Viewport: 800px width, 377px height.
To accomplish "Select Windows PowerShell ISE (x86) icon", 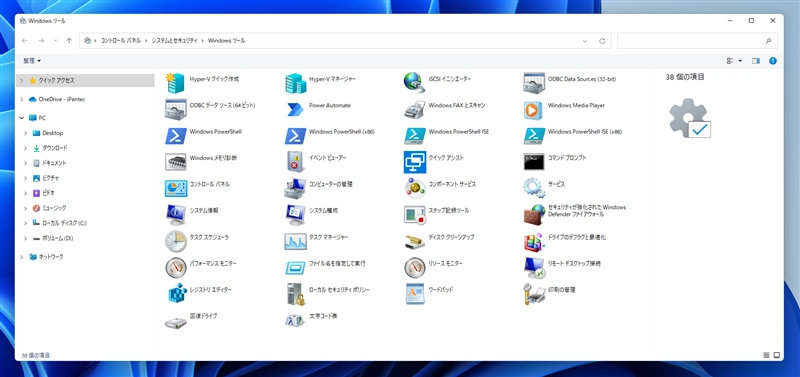I will pos(534,136).
